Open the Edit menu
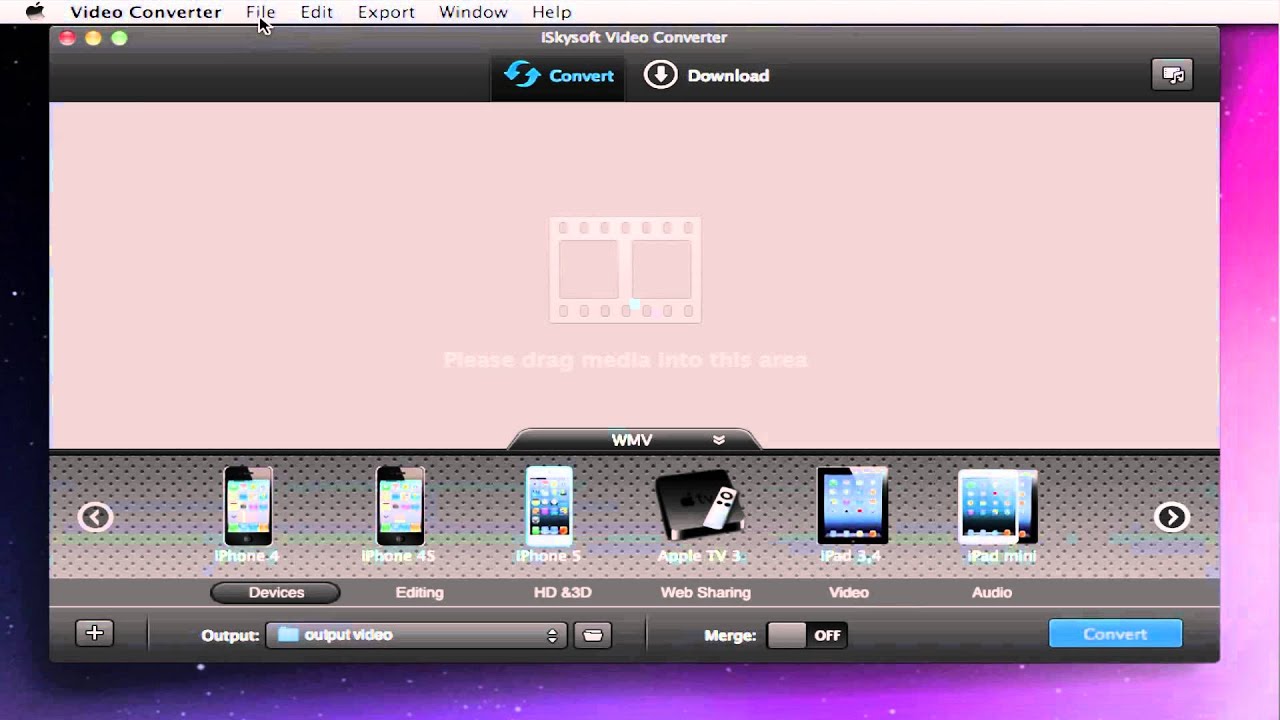This screenshot has height=720, width=1280. click(317, 12)
